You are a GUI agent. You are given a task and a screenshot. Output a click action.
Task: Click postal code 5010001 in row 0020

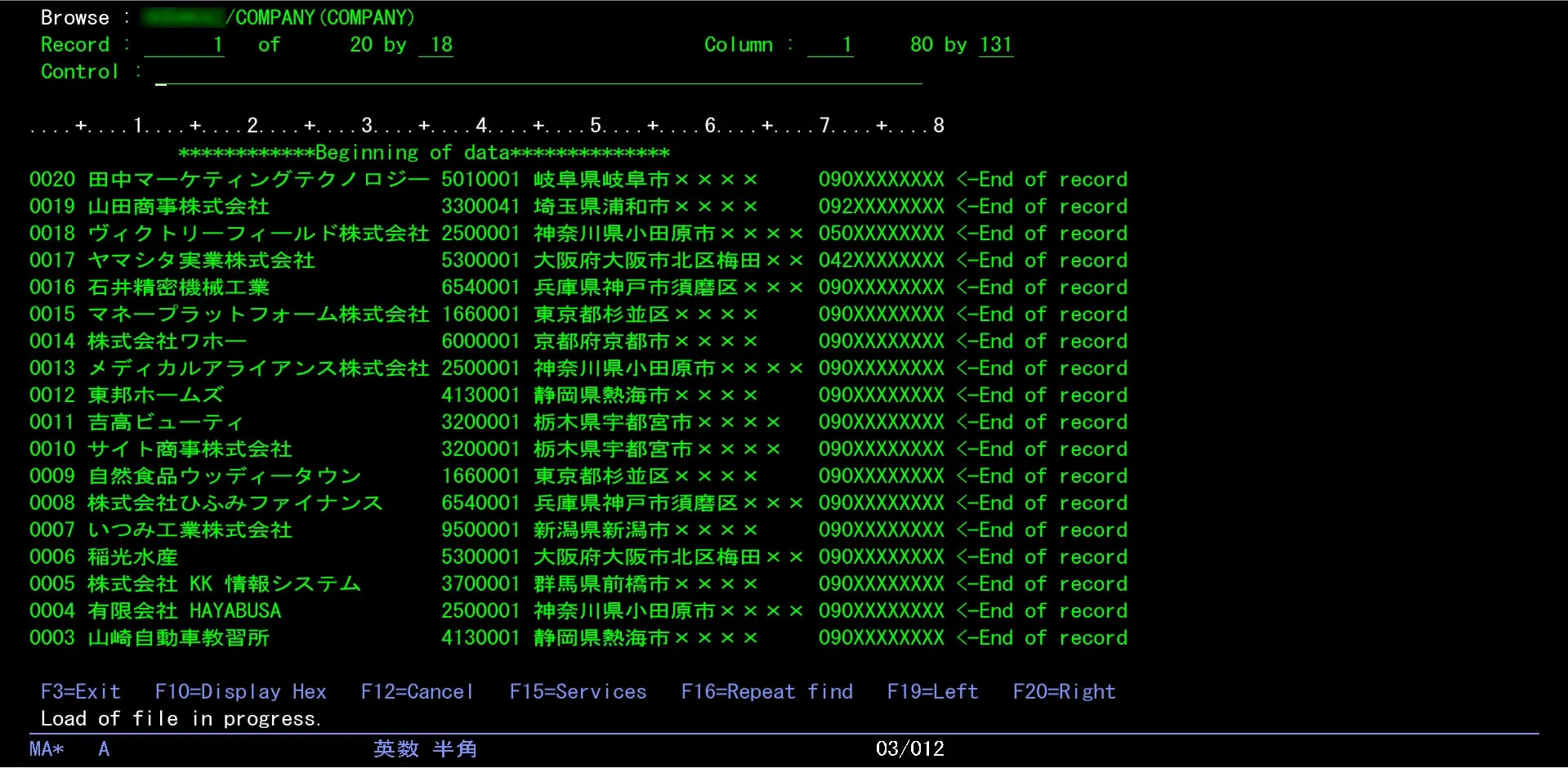click(x=480, y=179)
